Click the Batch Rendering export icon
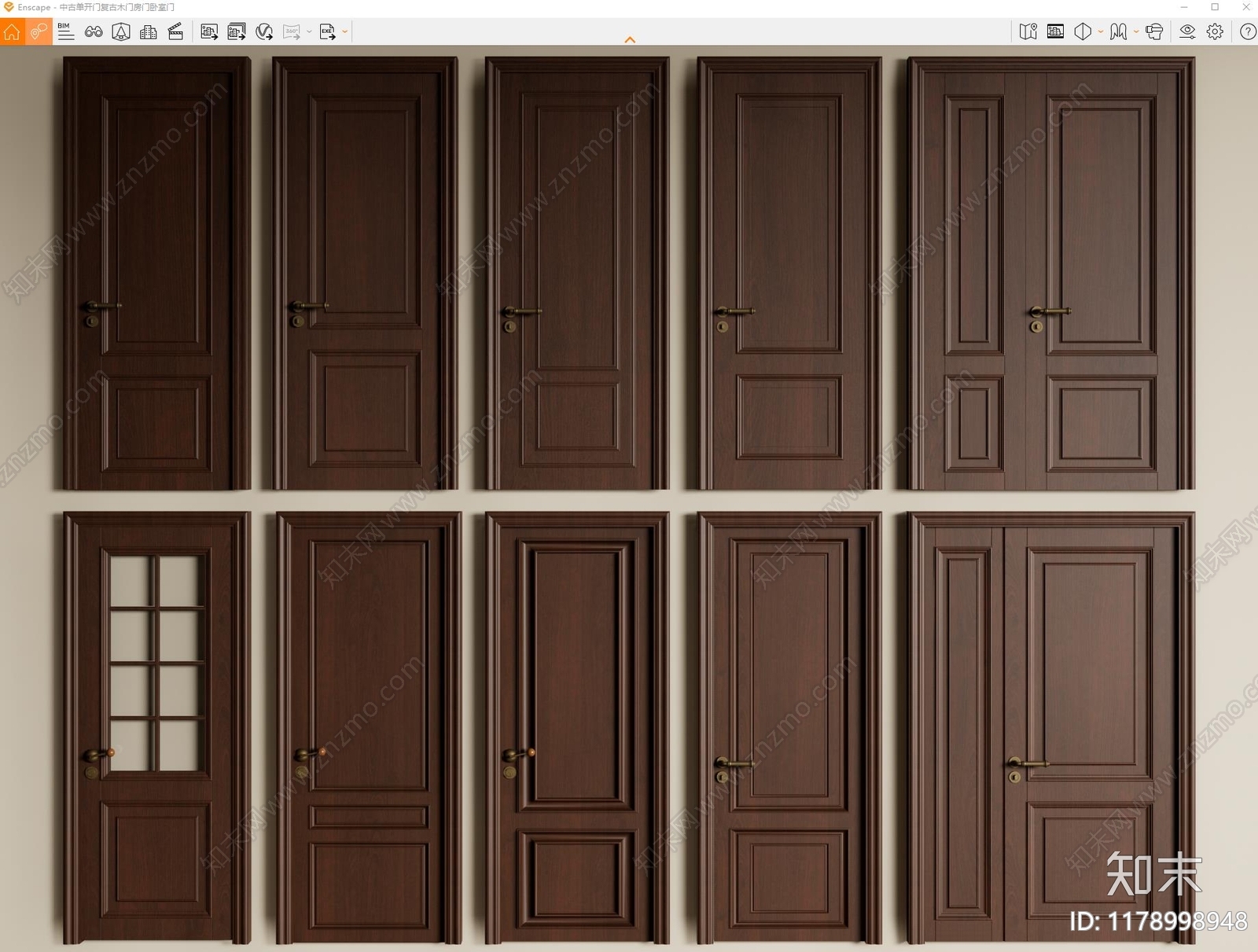1258x952 pixels. 237,31
